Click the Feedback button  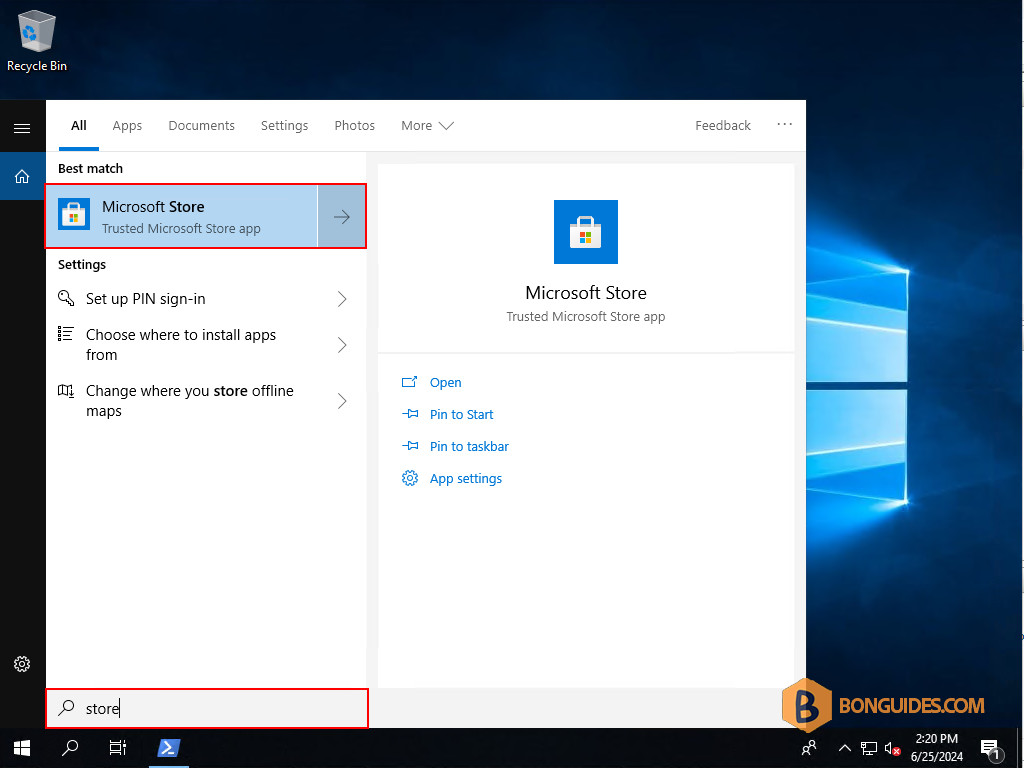(722, 125)
